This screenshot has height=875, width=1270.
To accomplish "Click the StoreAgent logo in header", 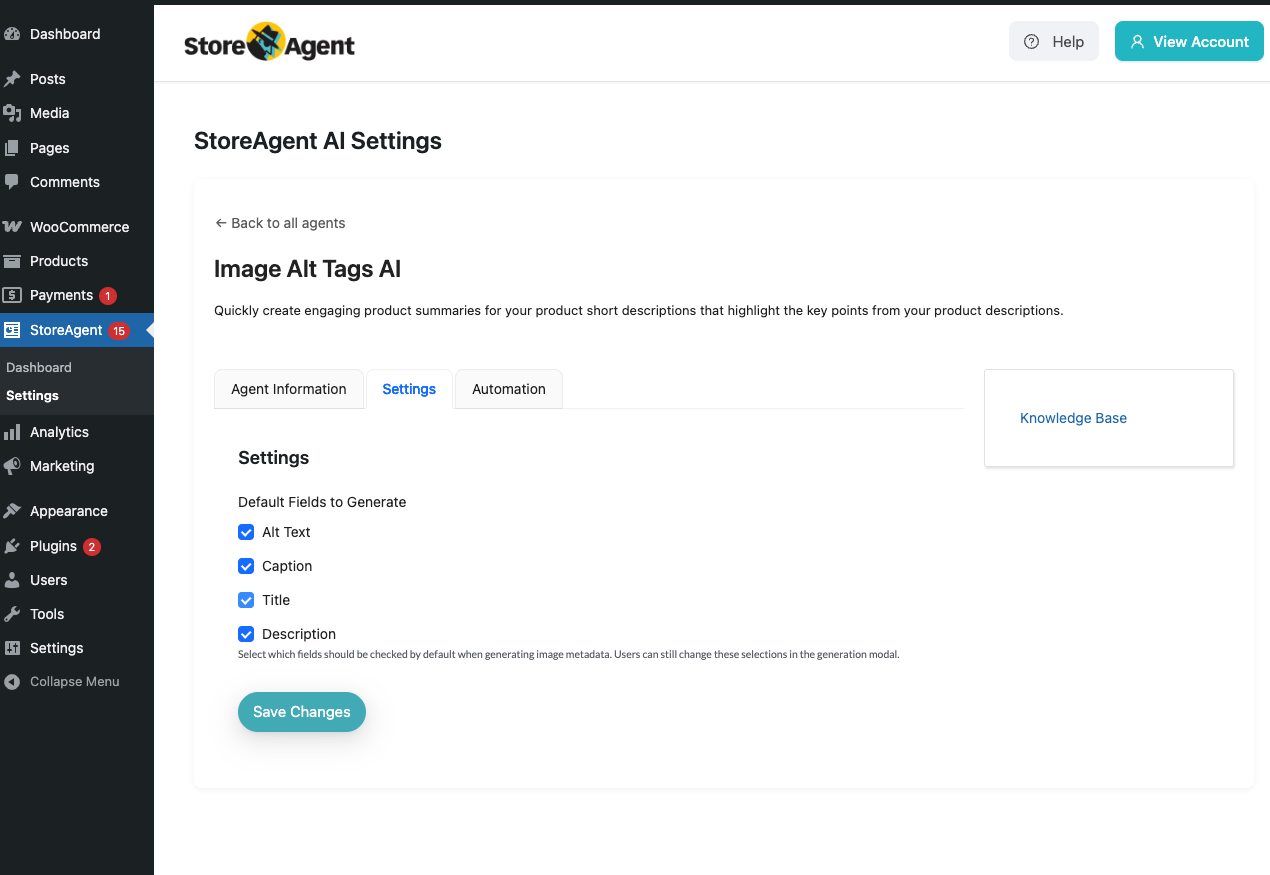I will pyautogui.click(x=269, y=43).
